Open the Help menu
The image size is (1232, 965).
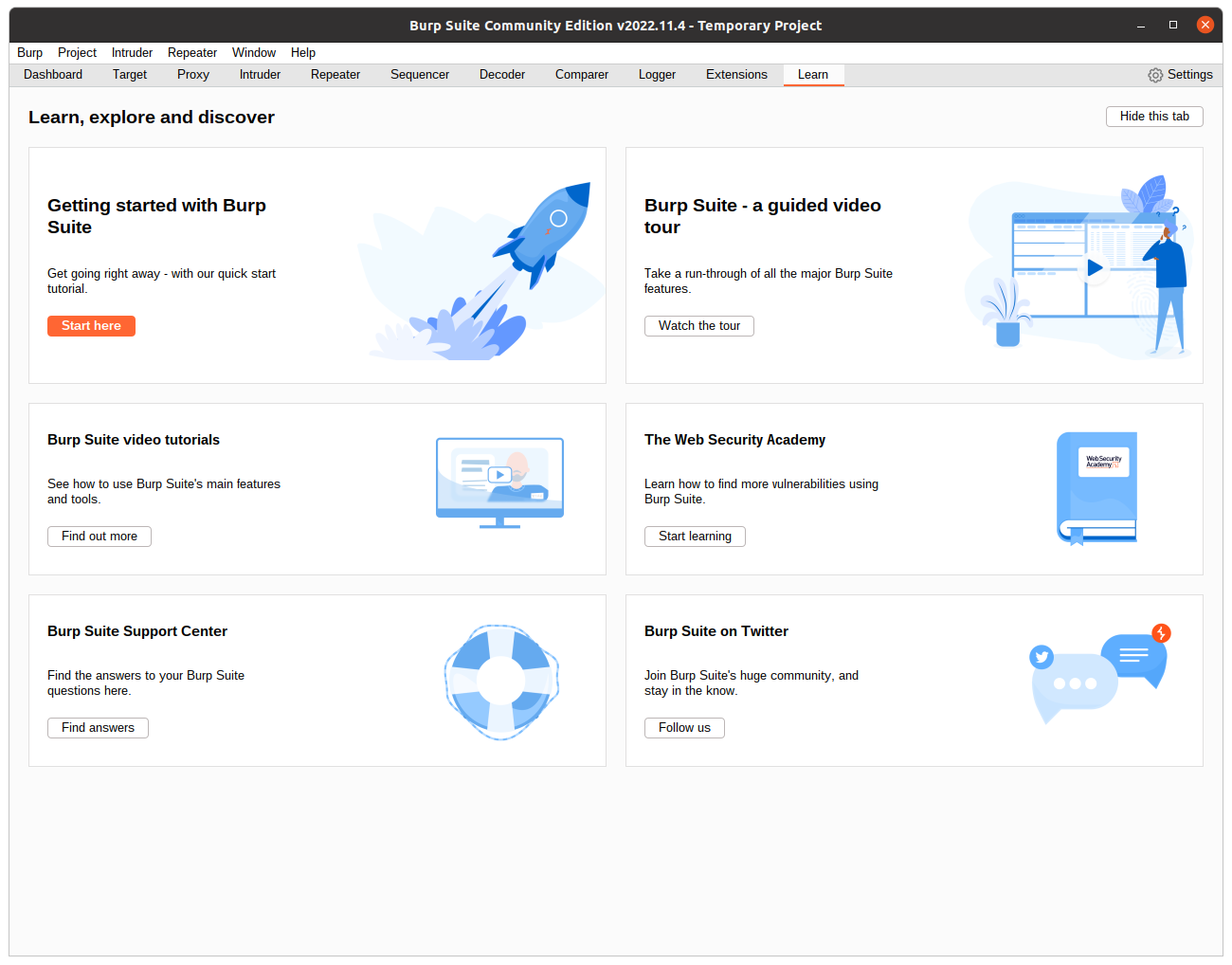pyautogui.click(x=303, y=53)
